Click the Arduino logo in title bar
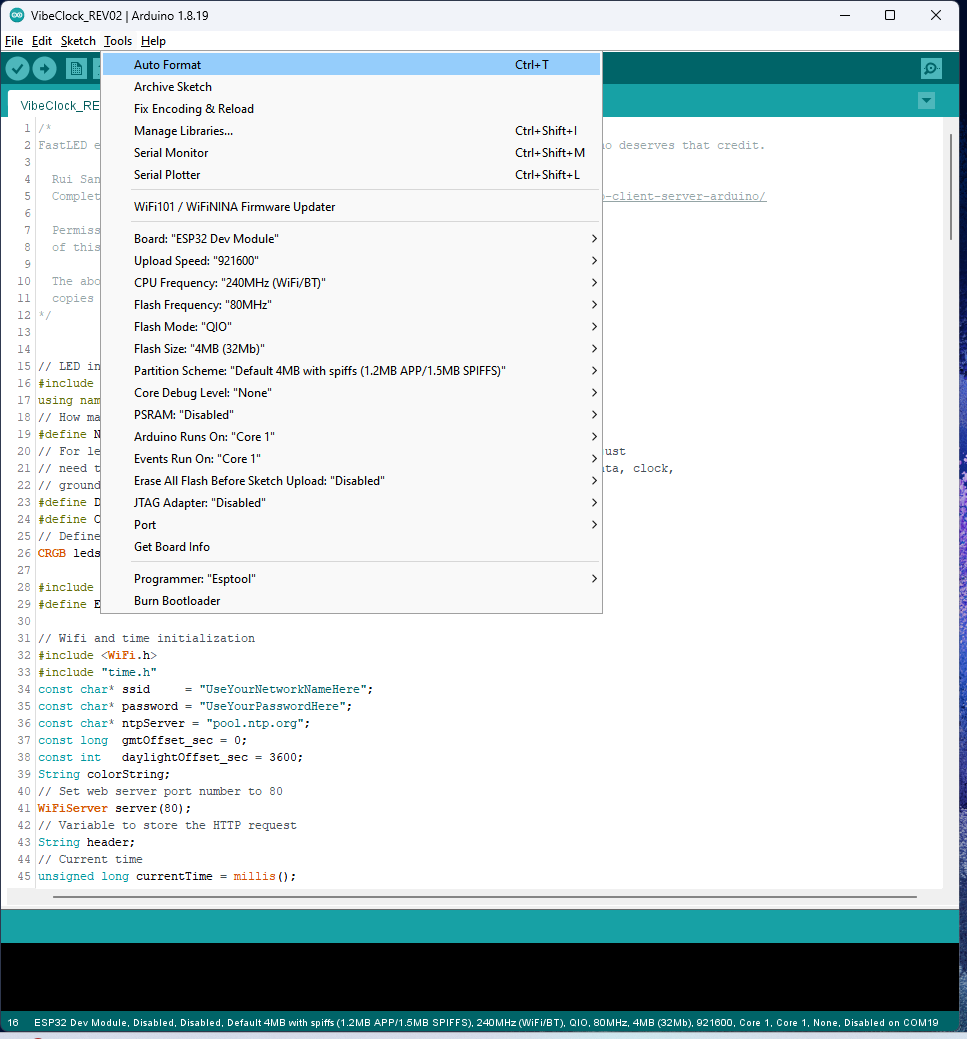The height and width of the screenshot is (1039, 967). tap(17, 15)
